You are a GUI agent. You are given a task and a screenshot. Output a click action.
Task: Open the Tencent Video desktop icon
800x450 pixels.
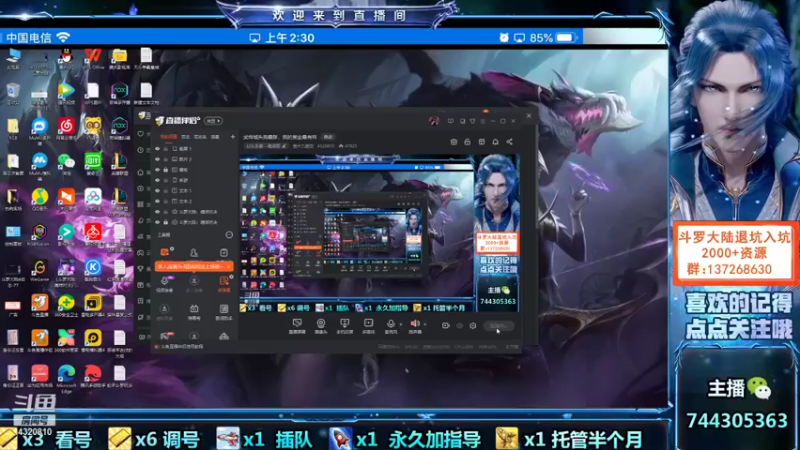coord(66,92)
